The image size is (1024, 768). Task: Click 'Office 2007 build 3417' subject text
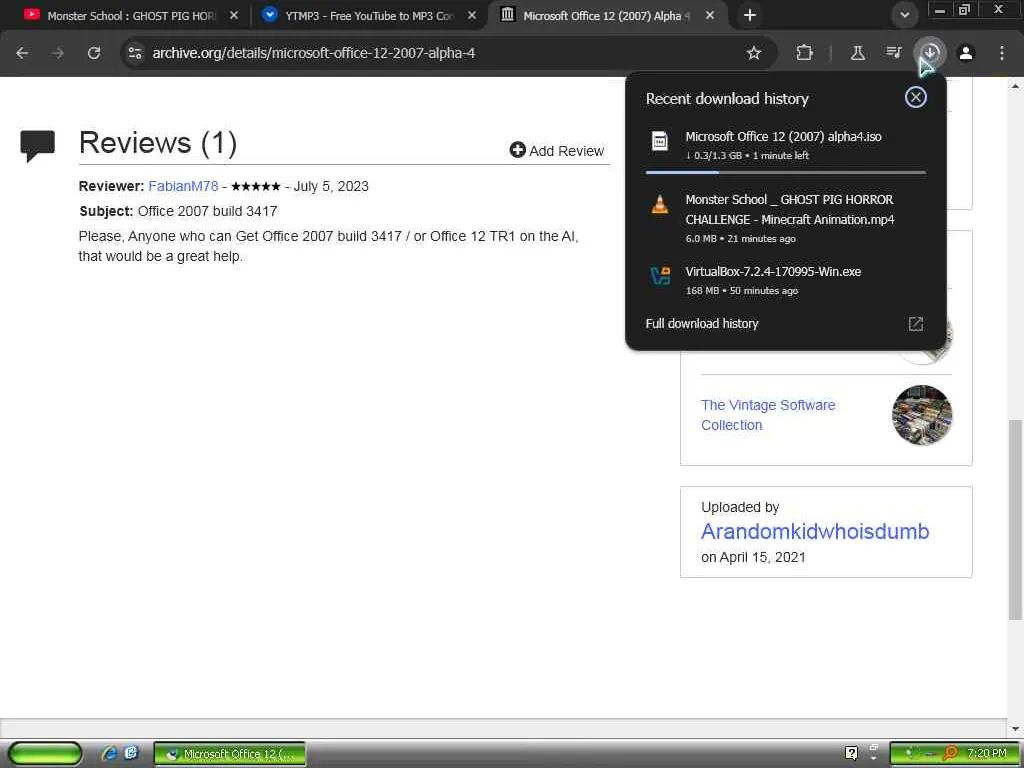[207, 211]
